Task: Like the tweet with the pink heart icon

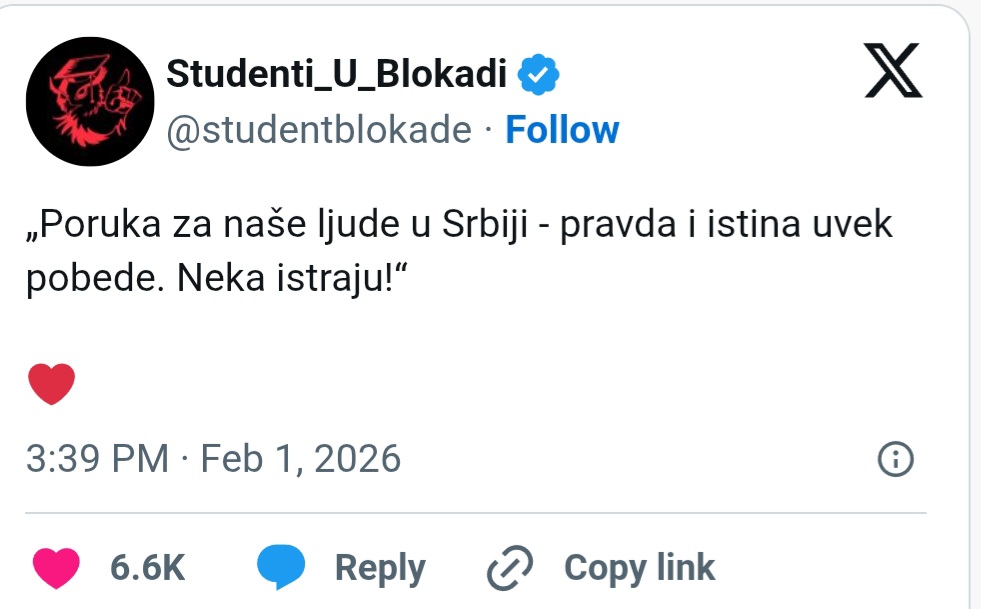Action: 56,567
